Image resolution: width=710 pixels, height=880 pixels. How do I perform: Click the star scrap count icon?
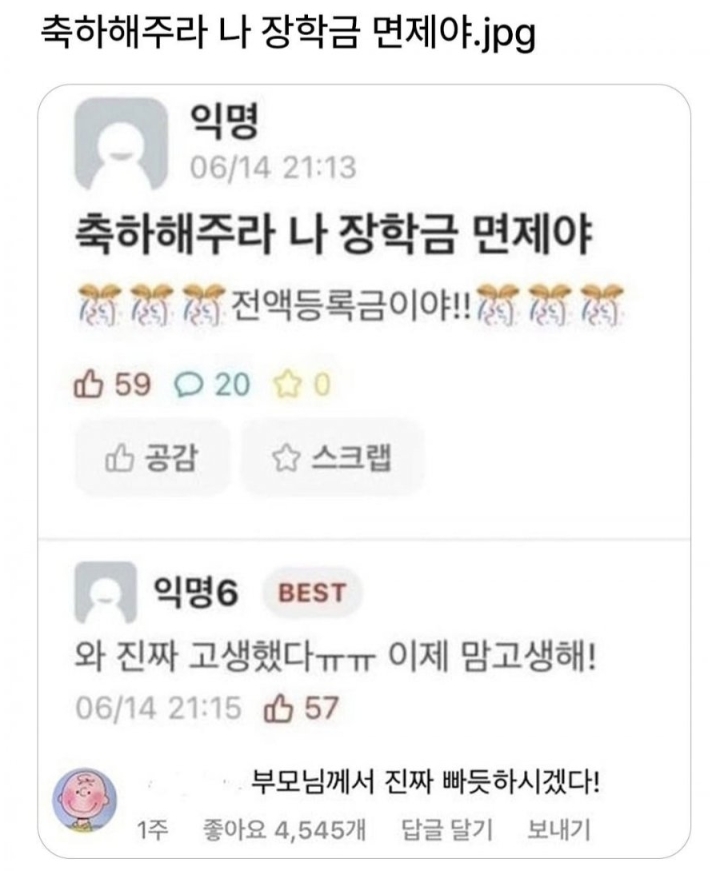pyautogui.click(x=287, y=386)
